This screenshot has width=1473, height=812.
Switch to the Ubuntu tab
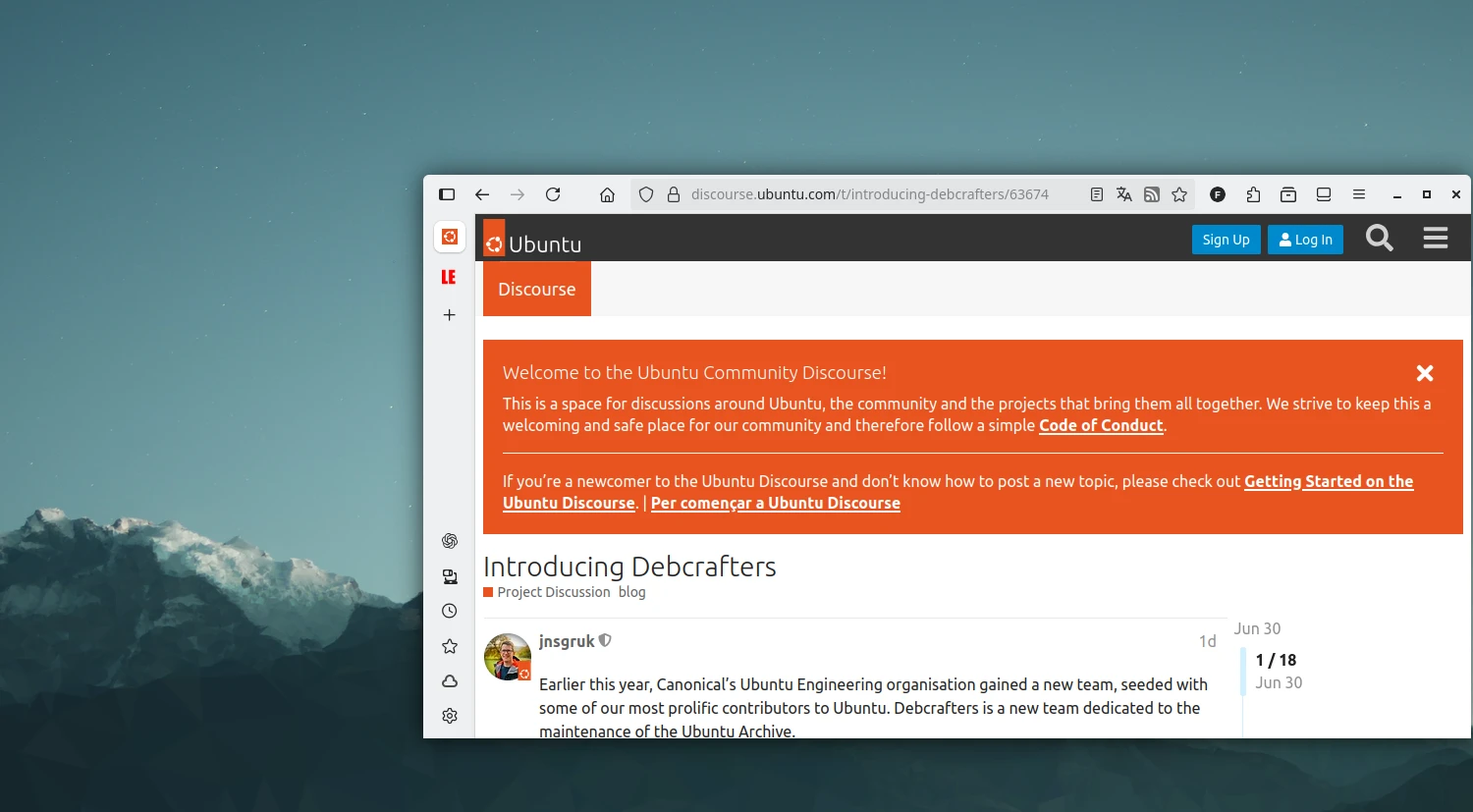pyautogui.click(x=449, y=237)
